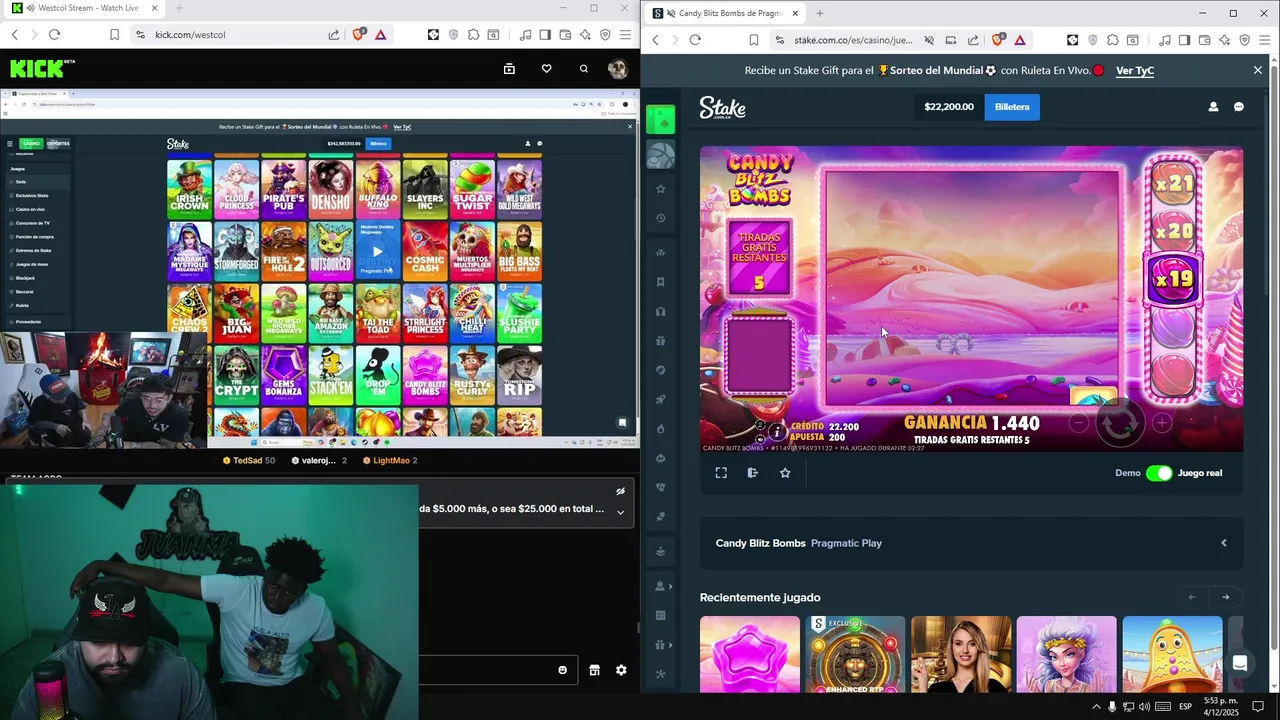
Task: Click the spin button in the slot game
Action: pos(1120,424)
